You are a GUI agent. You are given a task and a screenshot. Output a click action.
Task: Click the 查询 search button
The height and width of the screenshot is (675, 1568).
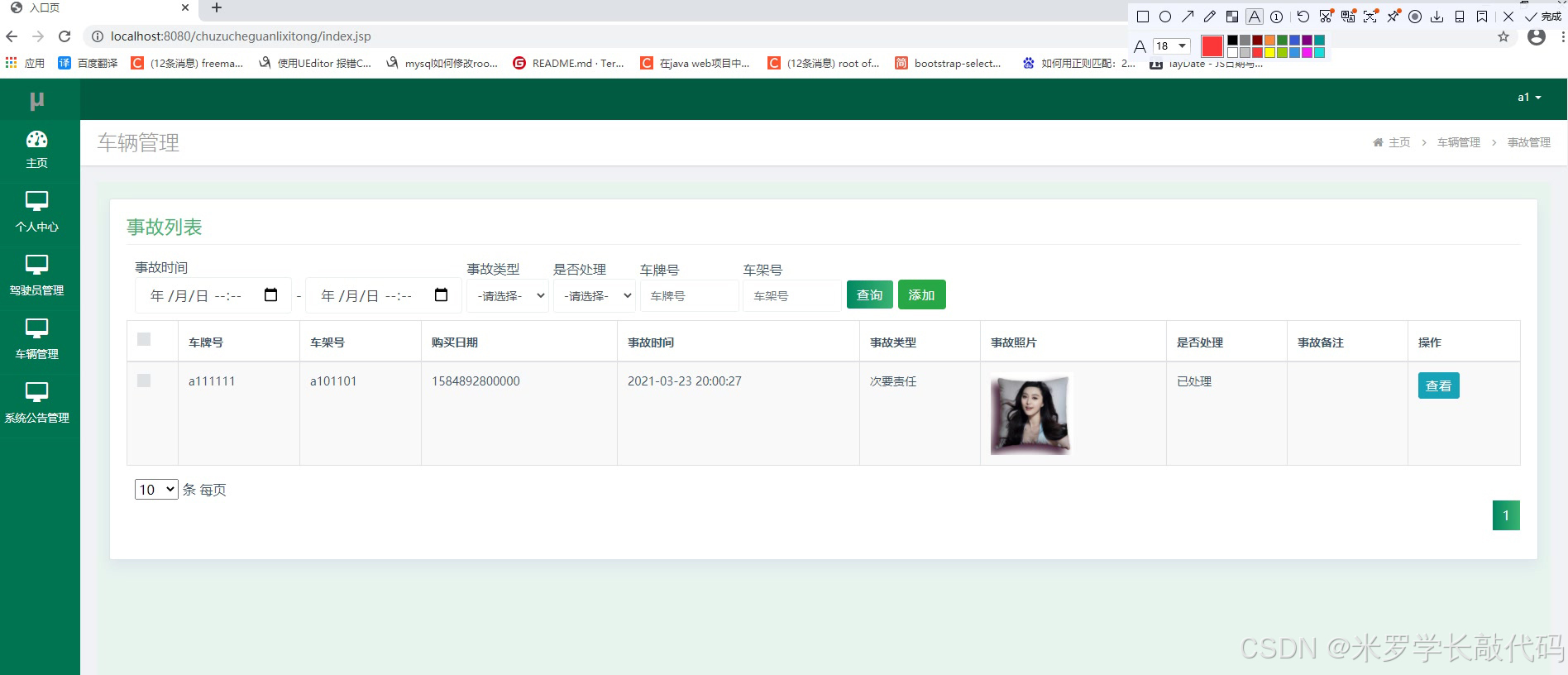click(x=869, y=295)
